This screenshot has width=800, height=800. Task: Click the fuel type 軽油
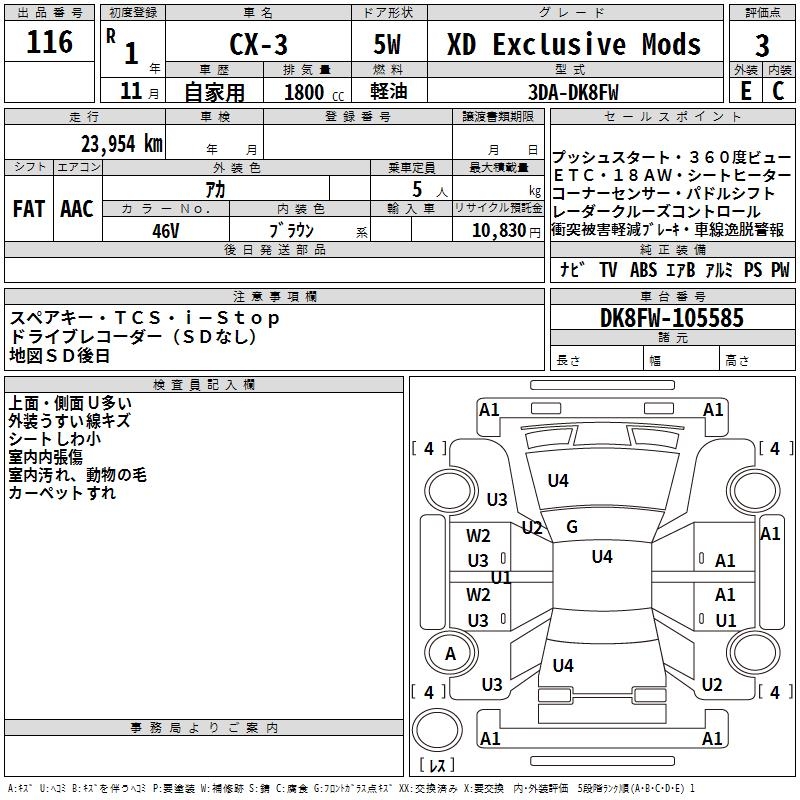coord(389,91)
